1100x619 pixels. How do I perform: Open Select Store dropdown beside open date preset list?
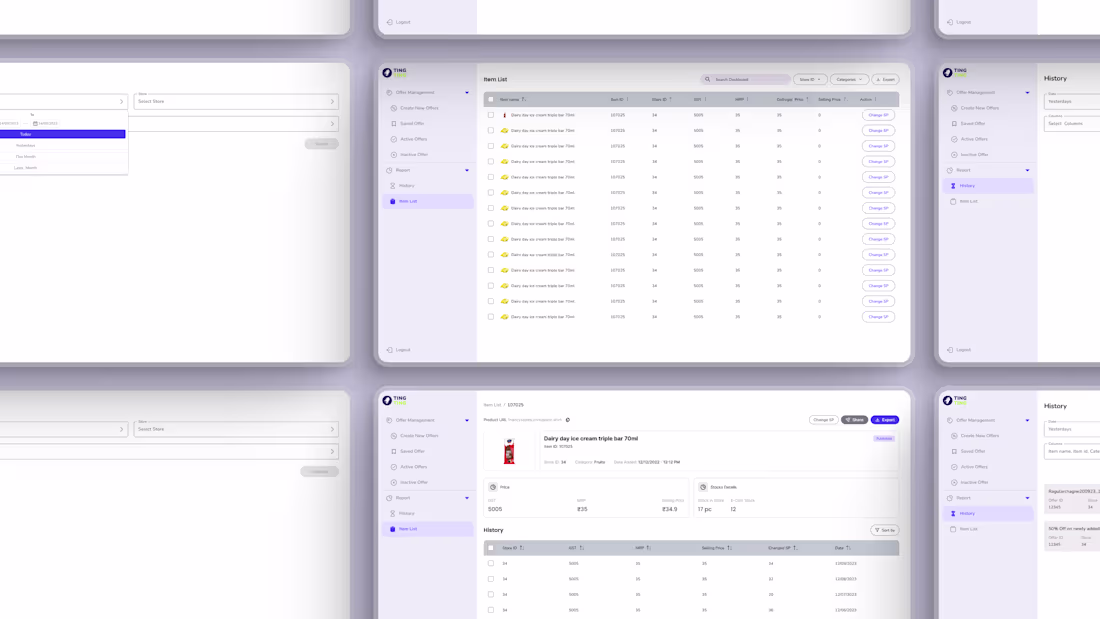236,101
